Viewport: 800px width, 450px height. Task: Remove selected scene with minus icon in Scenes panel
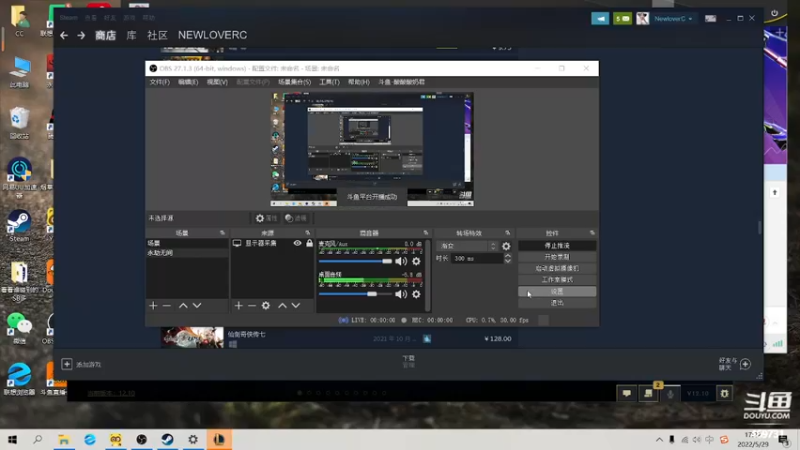coord(166,306)
